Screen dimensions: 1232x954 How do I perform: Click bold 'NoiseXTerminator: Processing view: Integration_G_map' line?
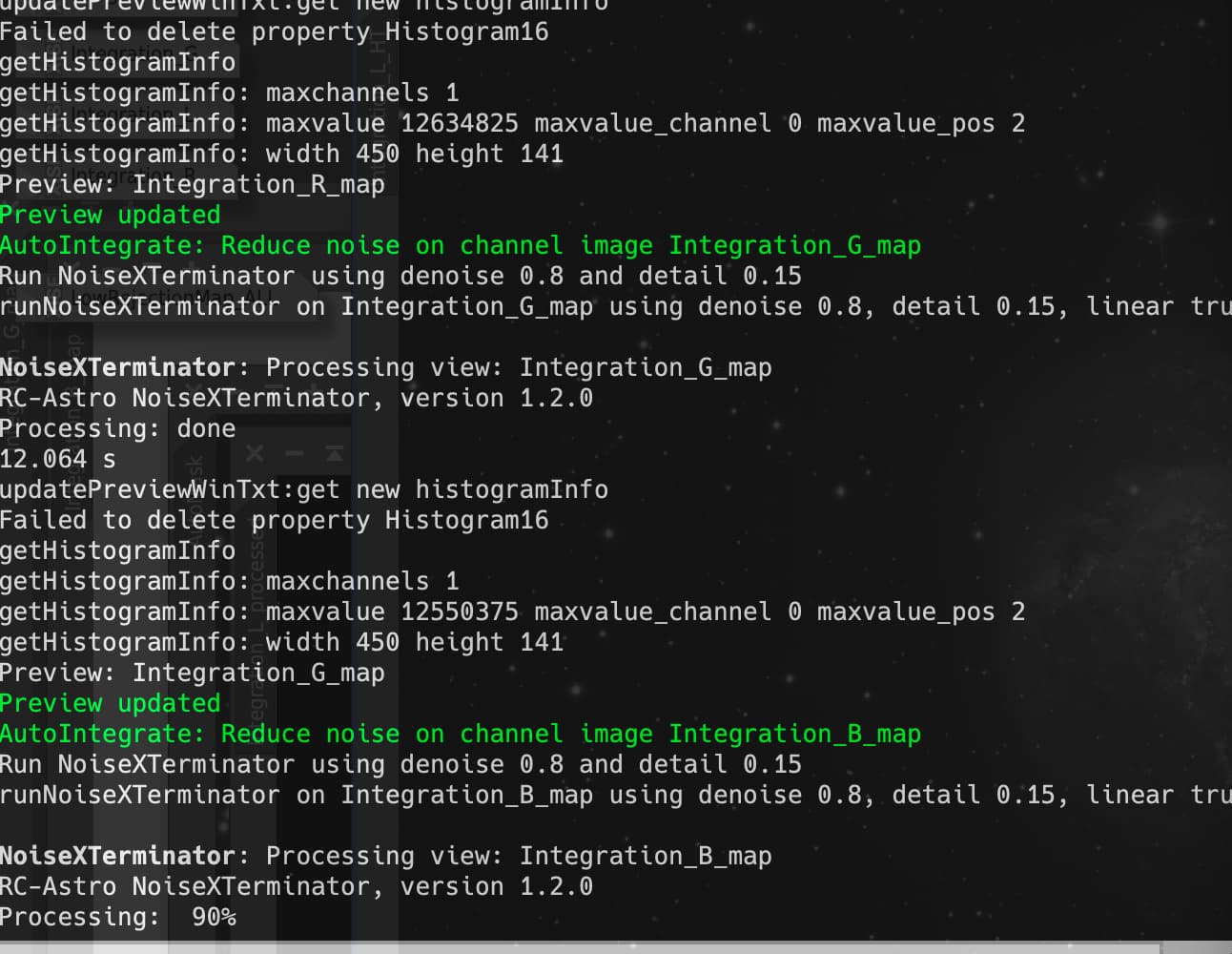tap(386, 367)
